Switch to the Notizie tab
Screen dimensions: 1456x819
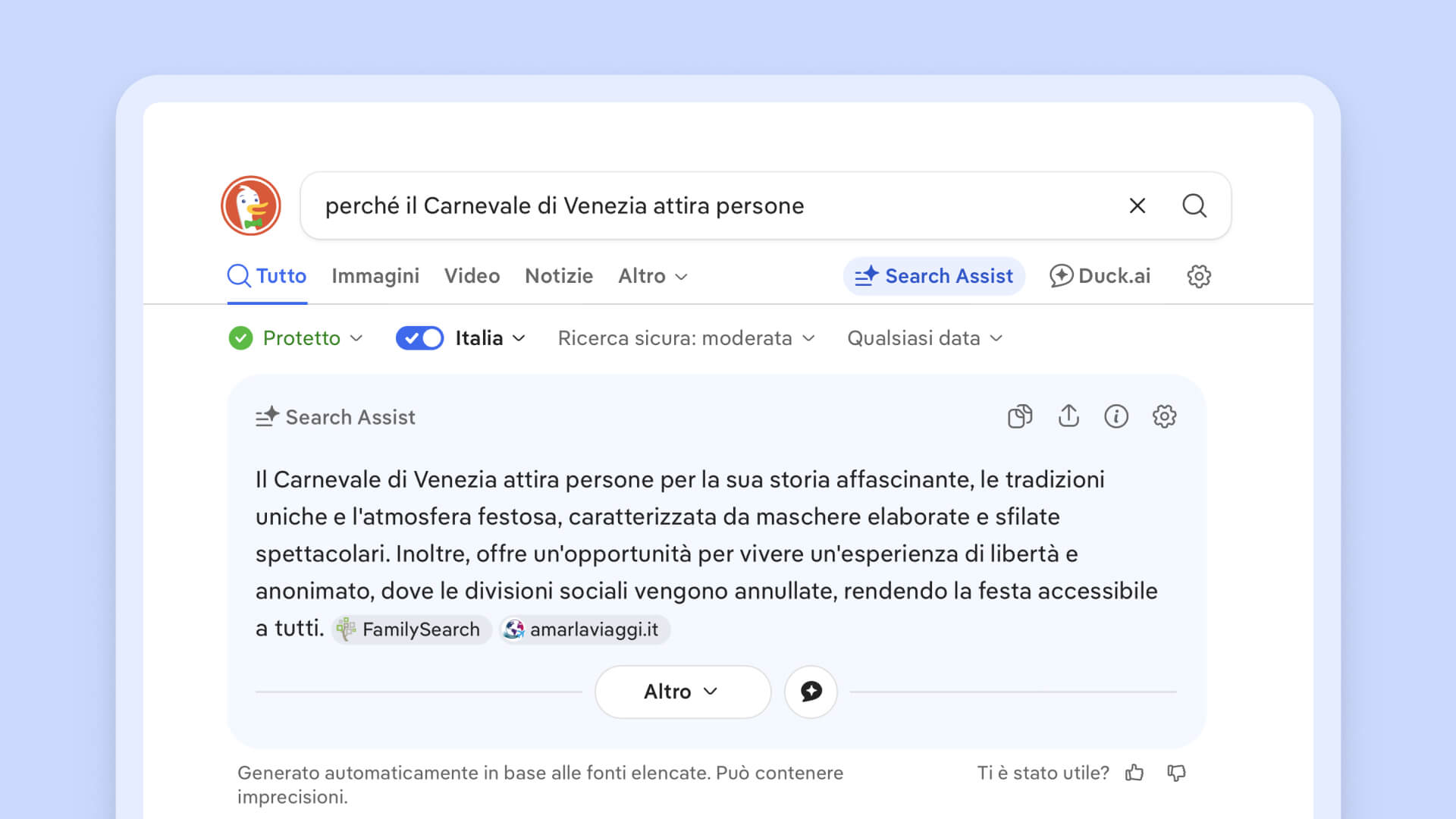pos(559,276)
